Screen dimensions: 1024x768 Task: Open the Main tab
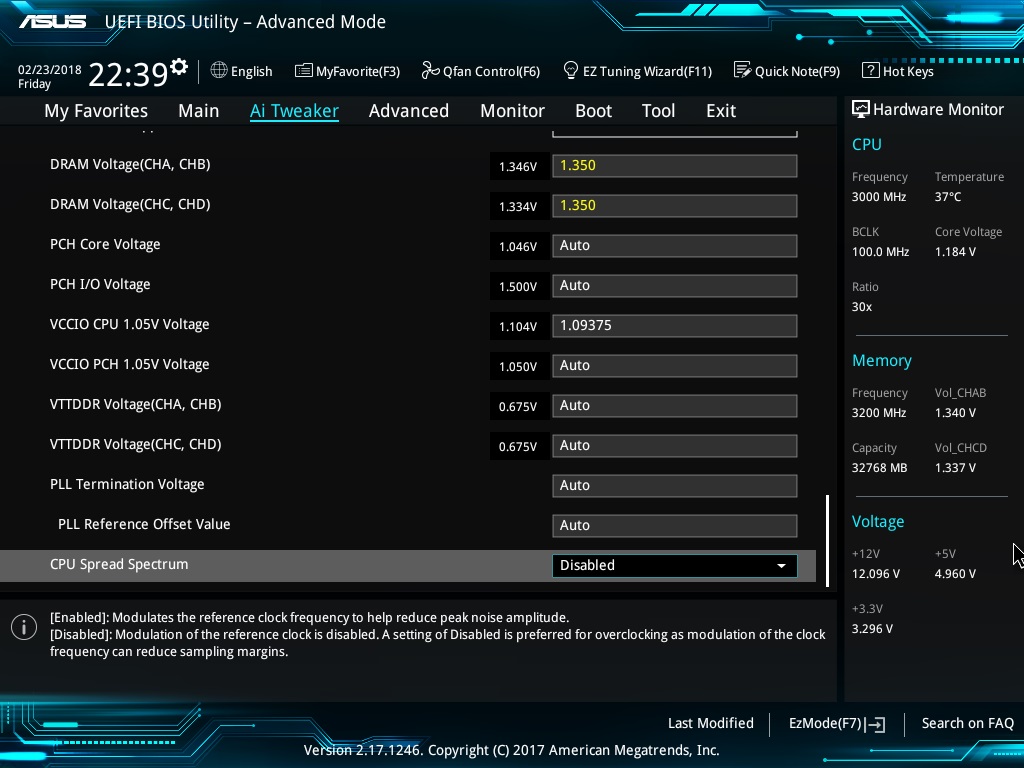tap(199, 111)
